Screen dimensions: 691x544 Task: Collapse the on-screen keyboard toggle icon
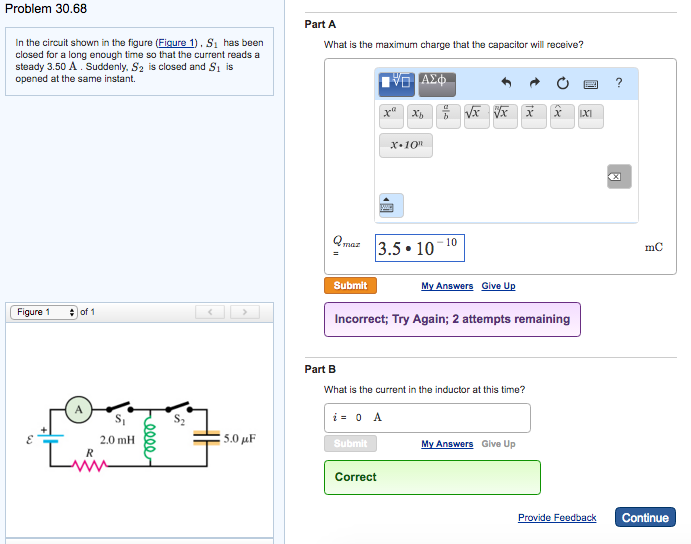tap(391, 205)
